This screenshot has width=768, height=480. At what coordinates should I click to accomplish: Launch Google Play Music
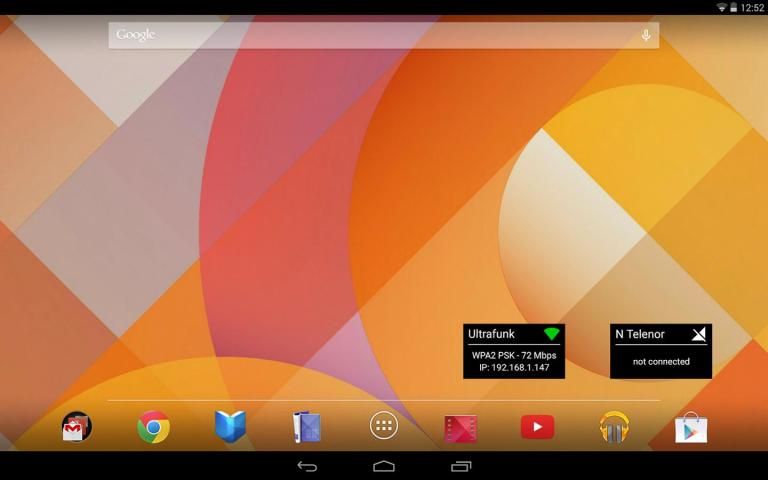(x=614, y=427)
